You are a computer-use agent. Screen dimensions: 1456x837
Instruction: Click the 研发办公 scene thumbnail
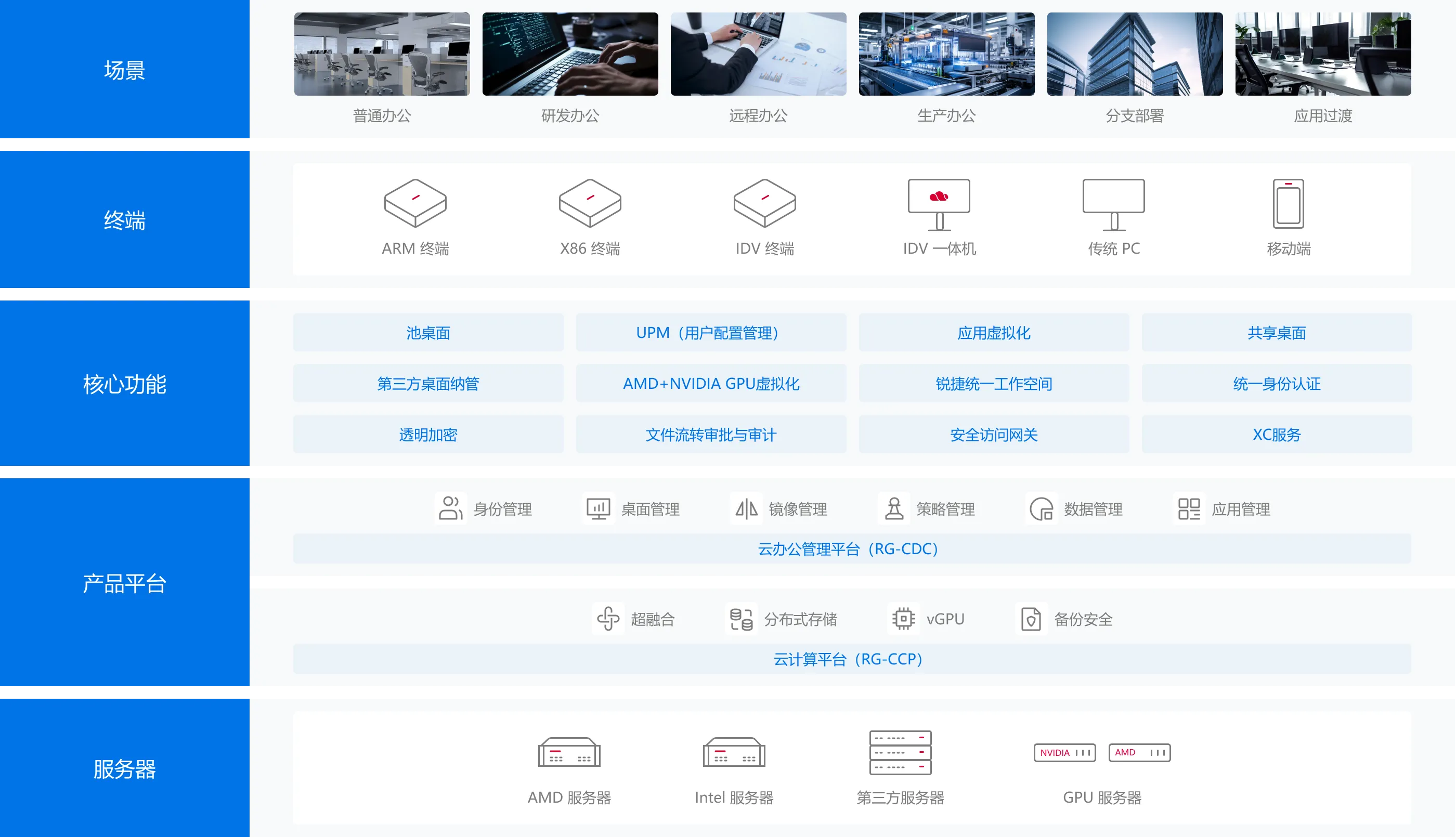point(569,54)
